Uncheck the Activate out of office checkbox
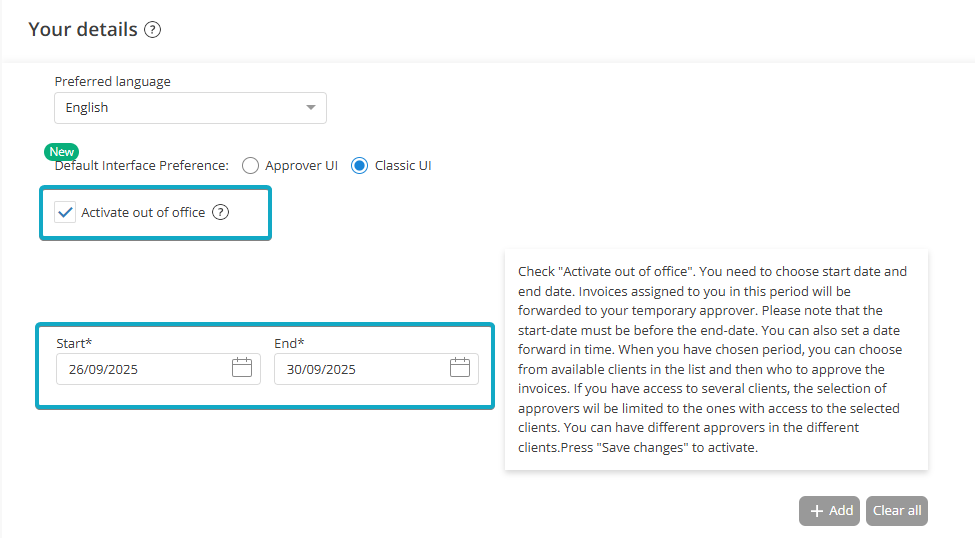This screenshot has width=975, height=538. (66, 212)
